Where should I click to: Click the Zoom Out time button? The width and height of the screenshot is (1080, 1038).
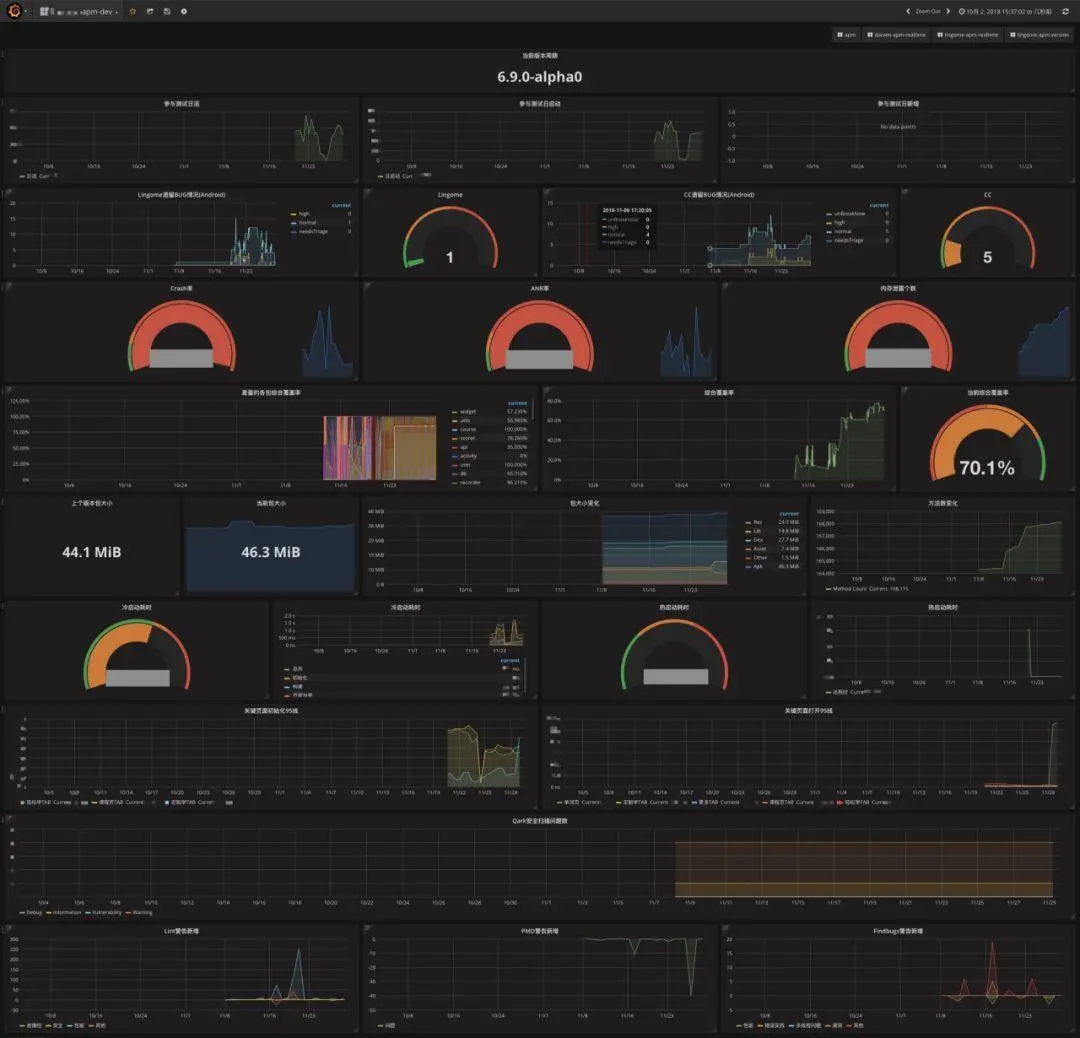point(928,12)
